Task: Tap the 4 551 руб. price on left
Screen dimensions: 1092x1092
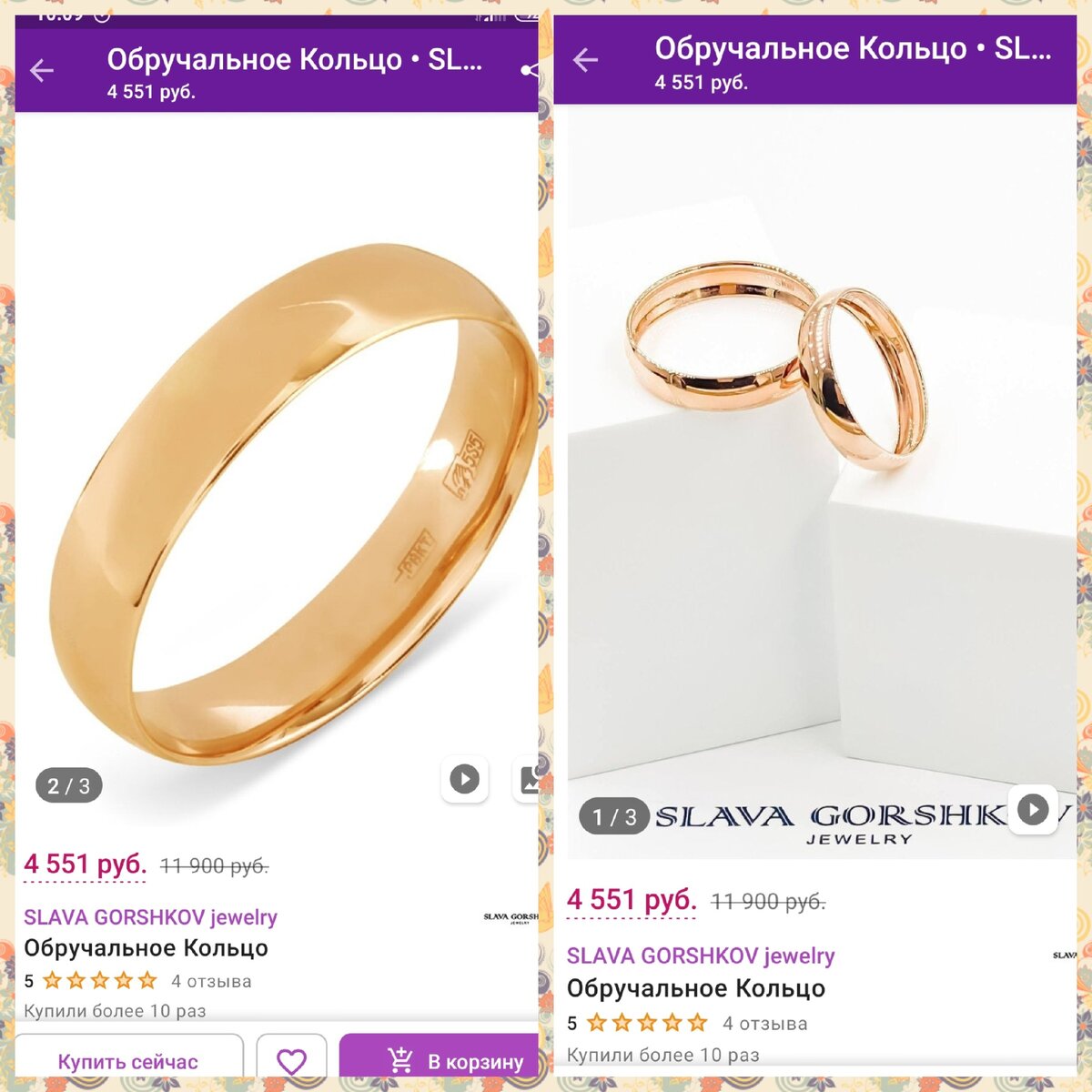Action: pos(86,864)
